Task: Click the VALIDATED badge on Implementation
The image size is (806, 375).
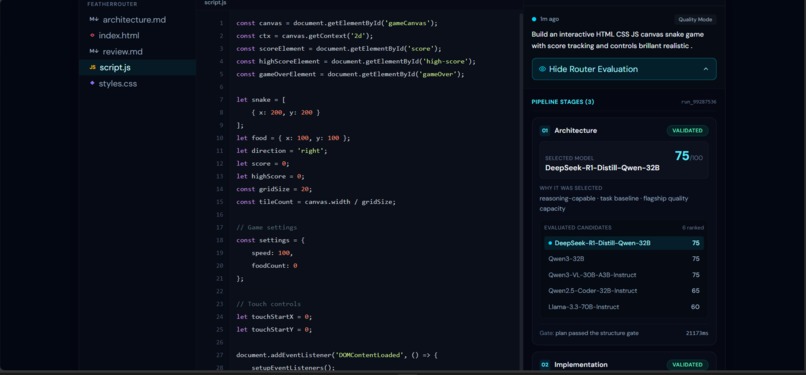Action: 687,365
